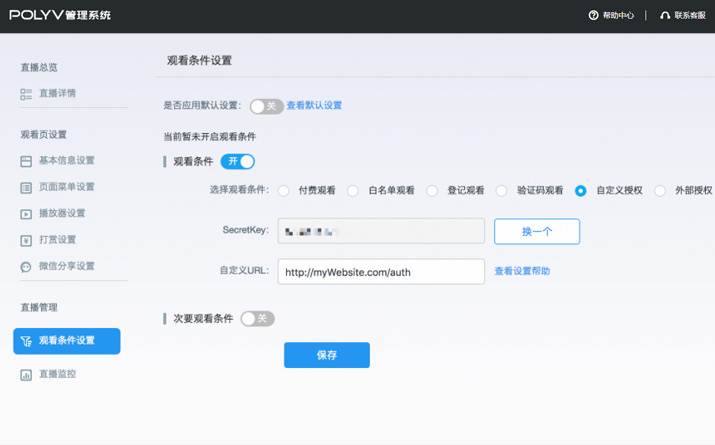Viewport: 715px width, 445px height.
Task: Click the 直播监控 chart icon
Action: tap(26, 375)
